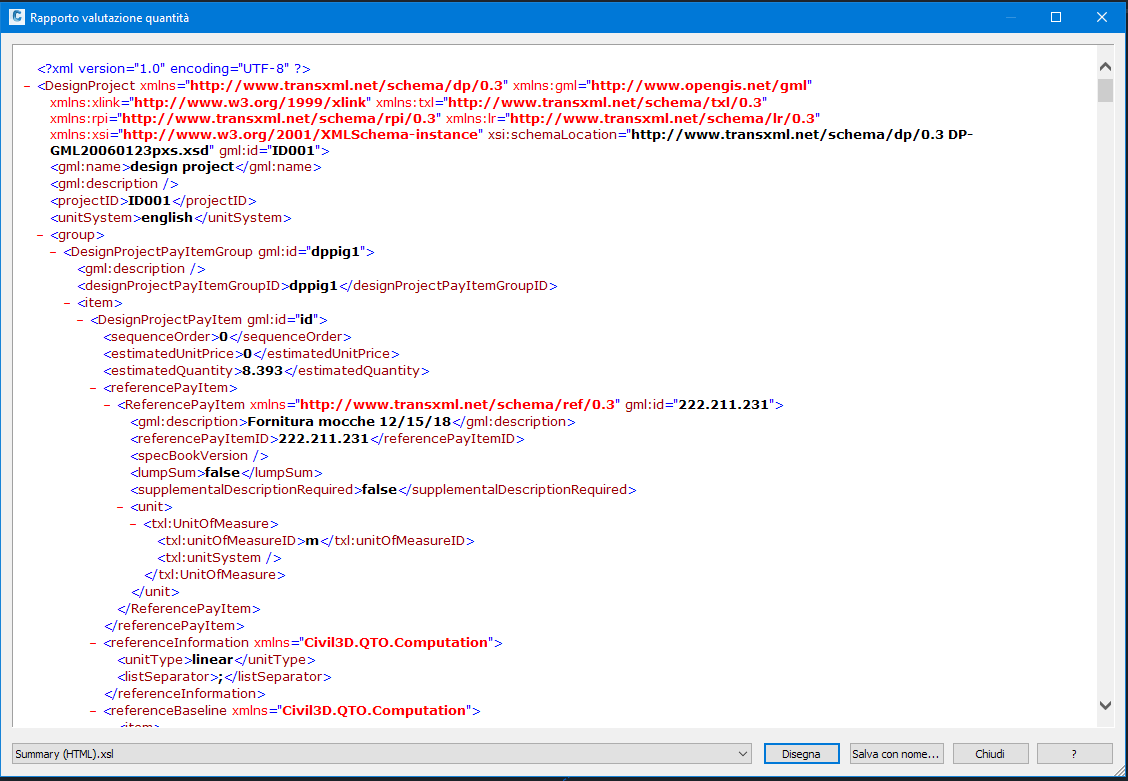The width and height of the screenshot is (1128, 781).
Task: Collapse the DesignProject root node
Action: point(27,85)
